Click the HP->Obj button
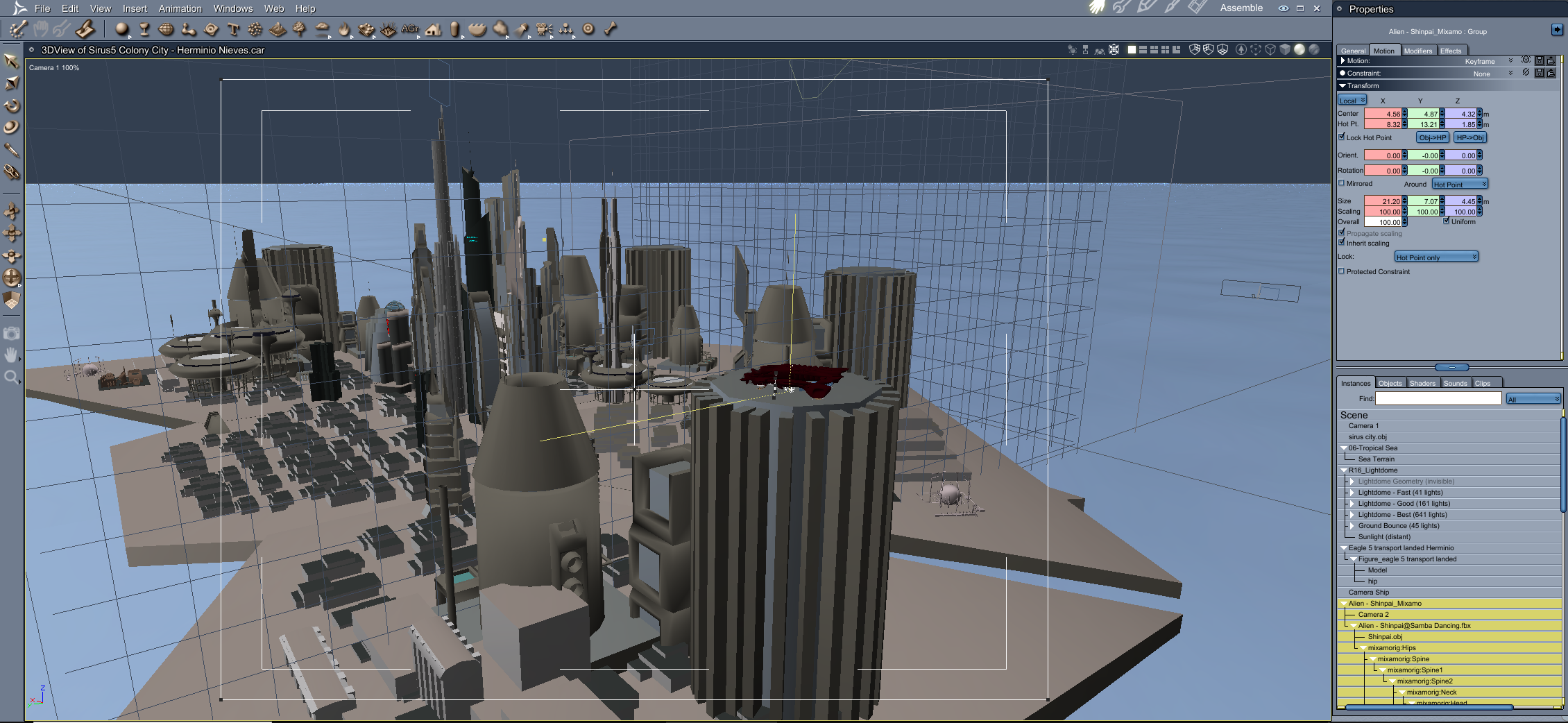 pyautogui.click(x=1470, y=137)
